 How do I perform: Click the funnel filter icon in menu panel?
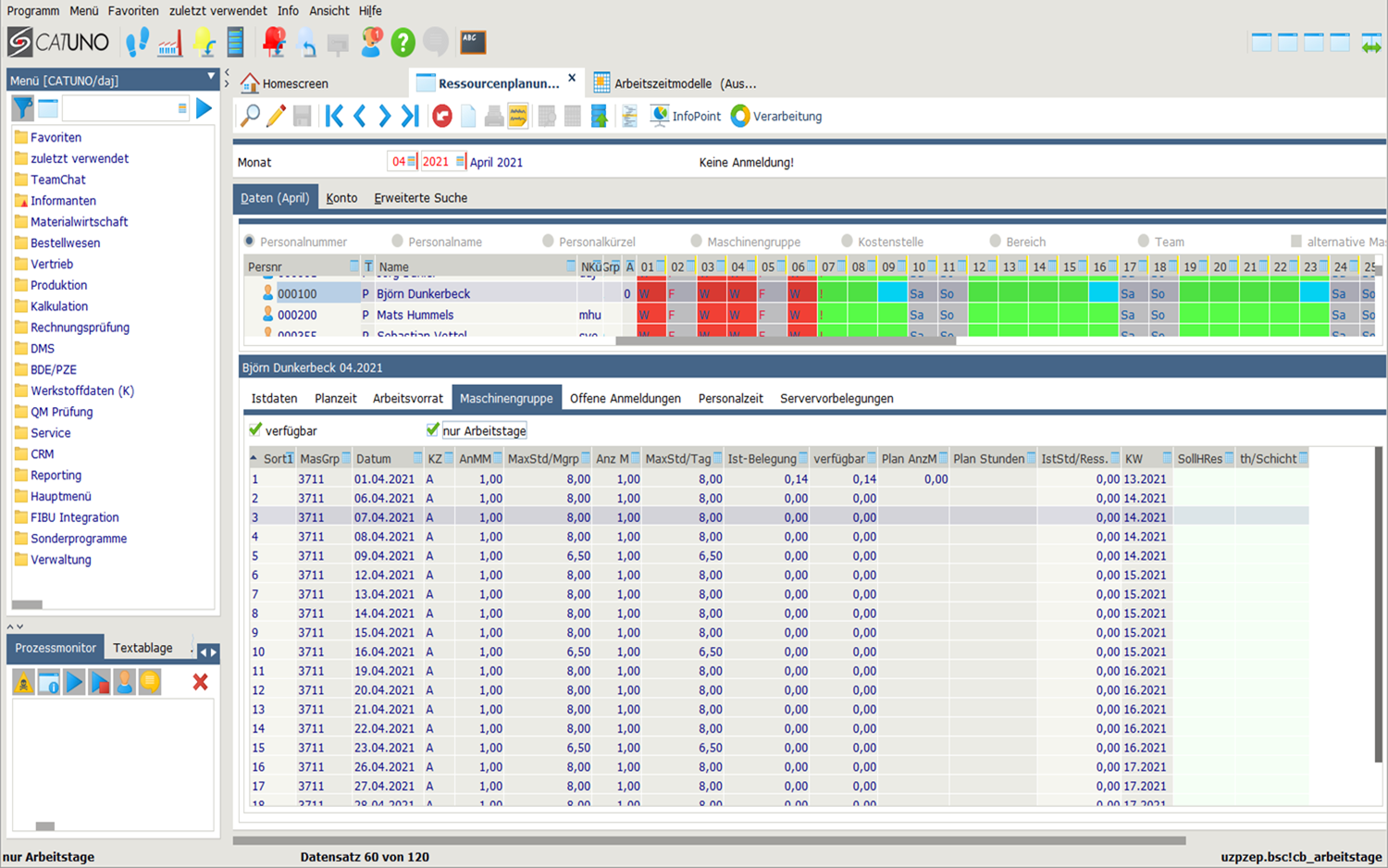[x=23, y=108]
